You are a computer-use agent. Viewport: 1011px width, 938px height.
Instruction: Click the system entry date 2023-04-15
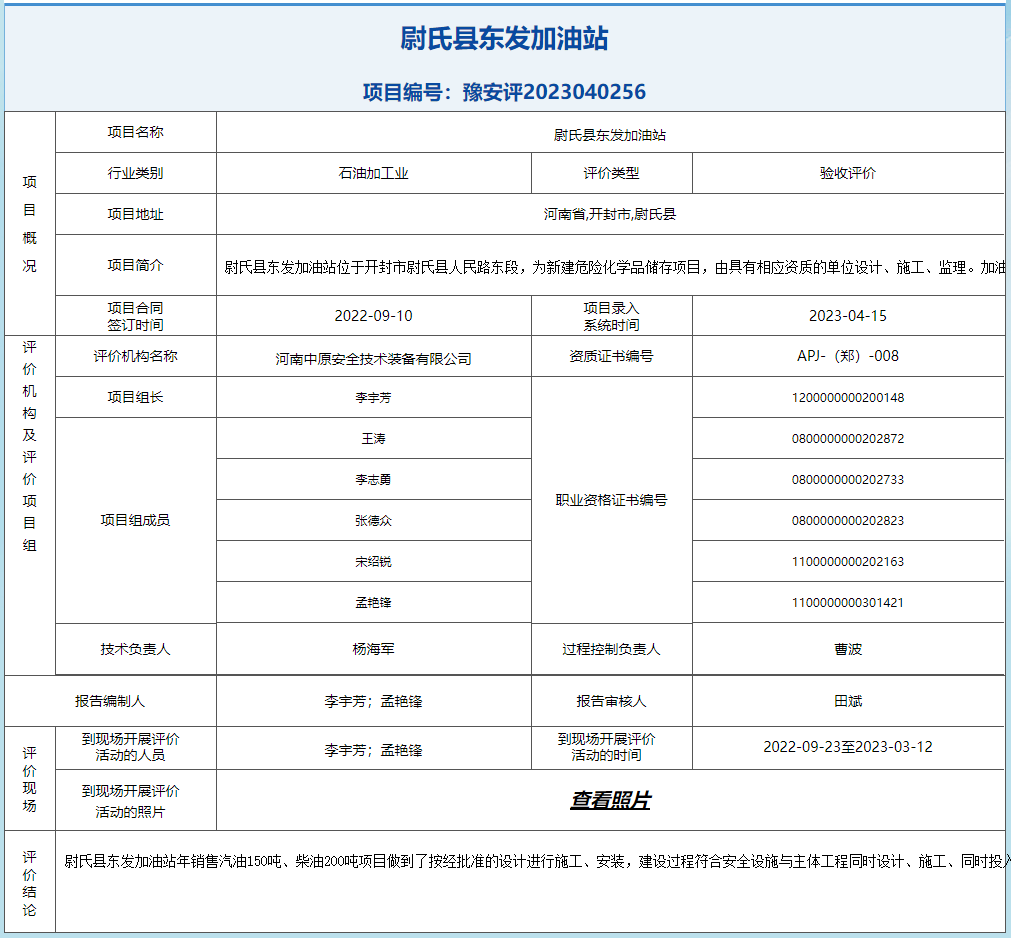[847, 316]
